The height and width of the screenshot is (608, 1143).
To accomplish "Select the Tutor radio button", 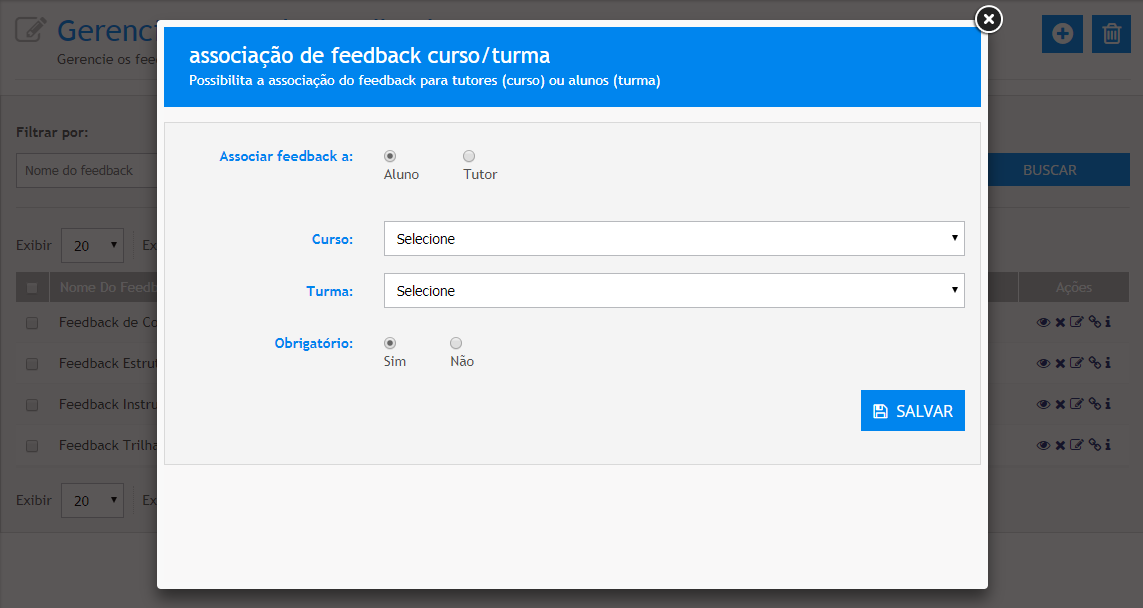I will (x=469, y=156).
